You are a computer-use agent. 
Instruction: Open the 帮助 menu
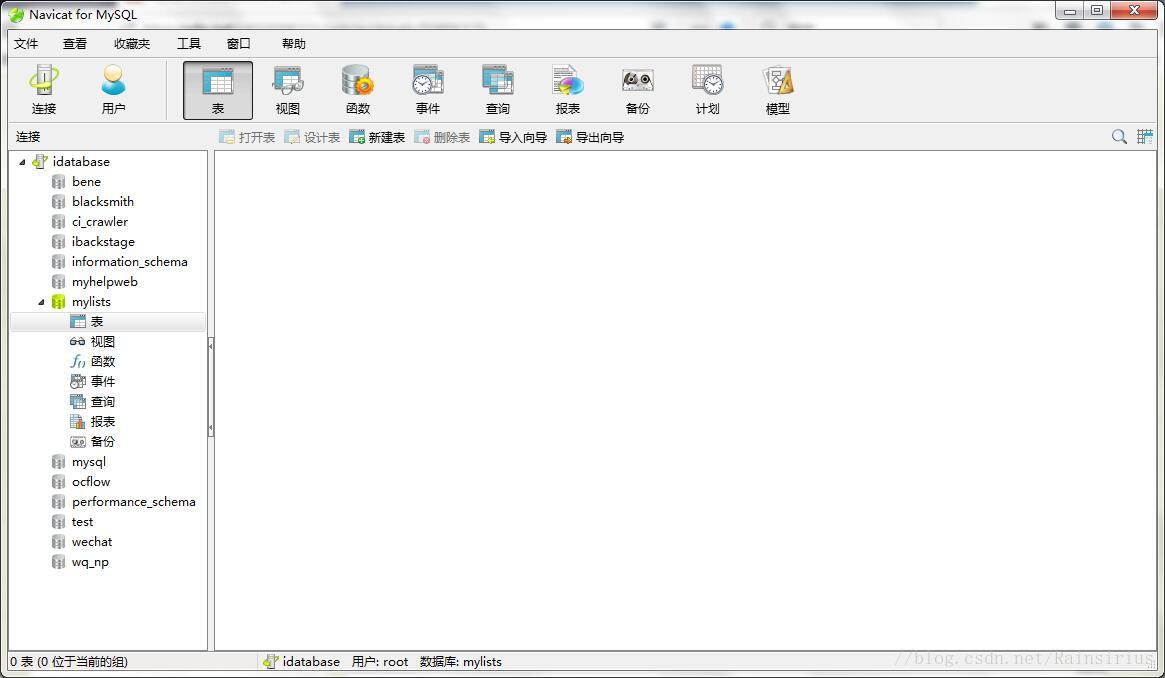293,44
